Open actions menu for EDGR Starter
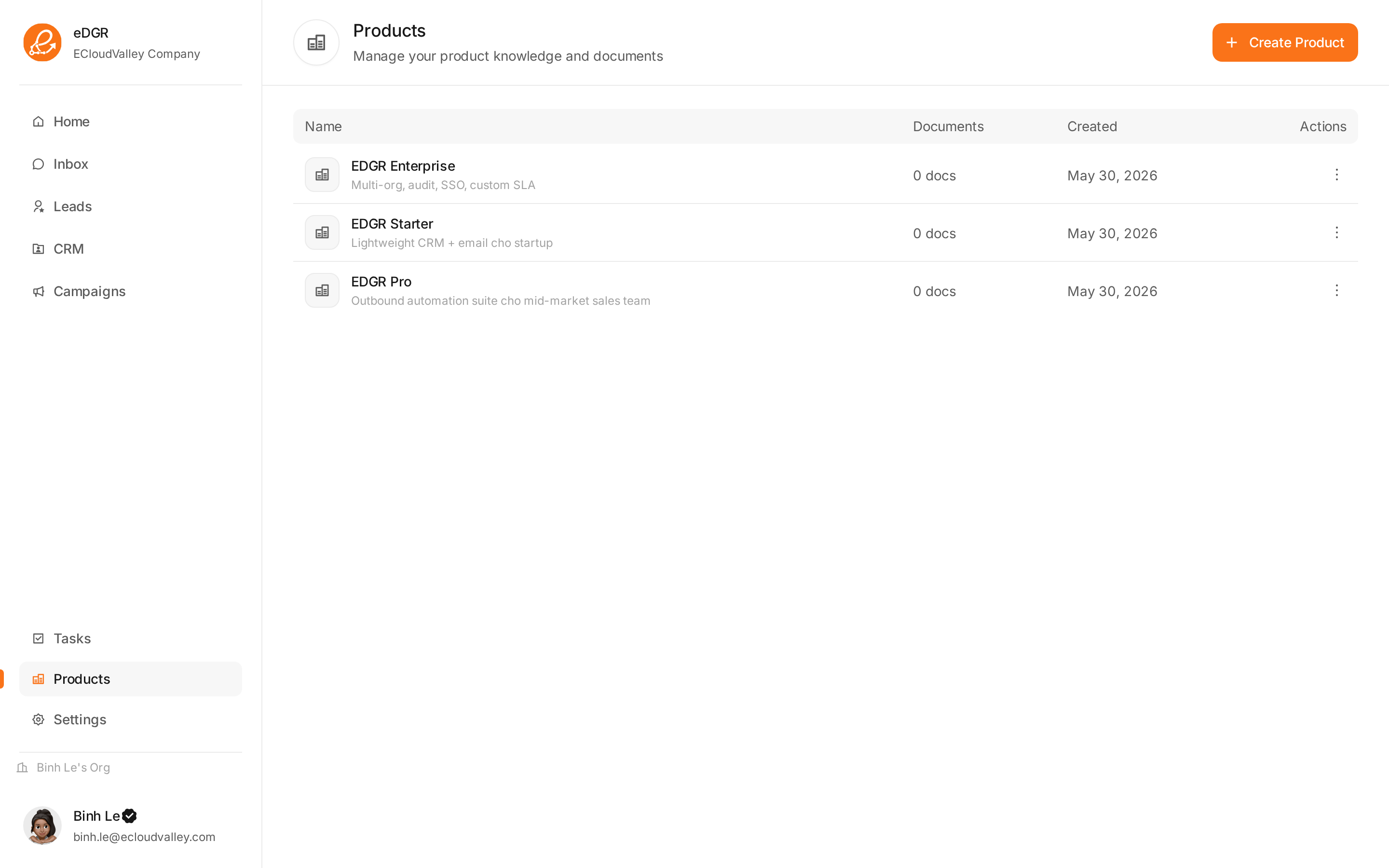 (x=1336, y=232)
